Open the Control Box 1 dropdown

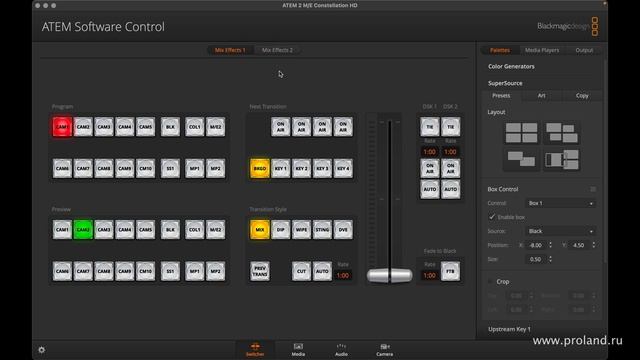560,203
